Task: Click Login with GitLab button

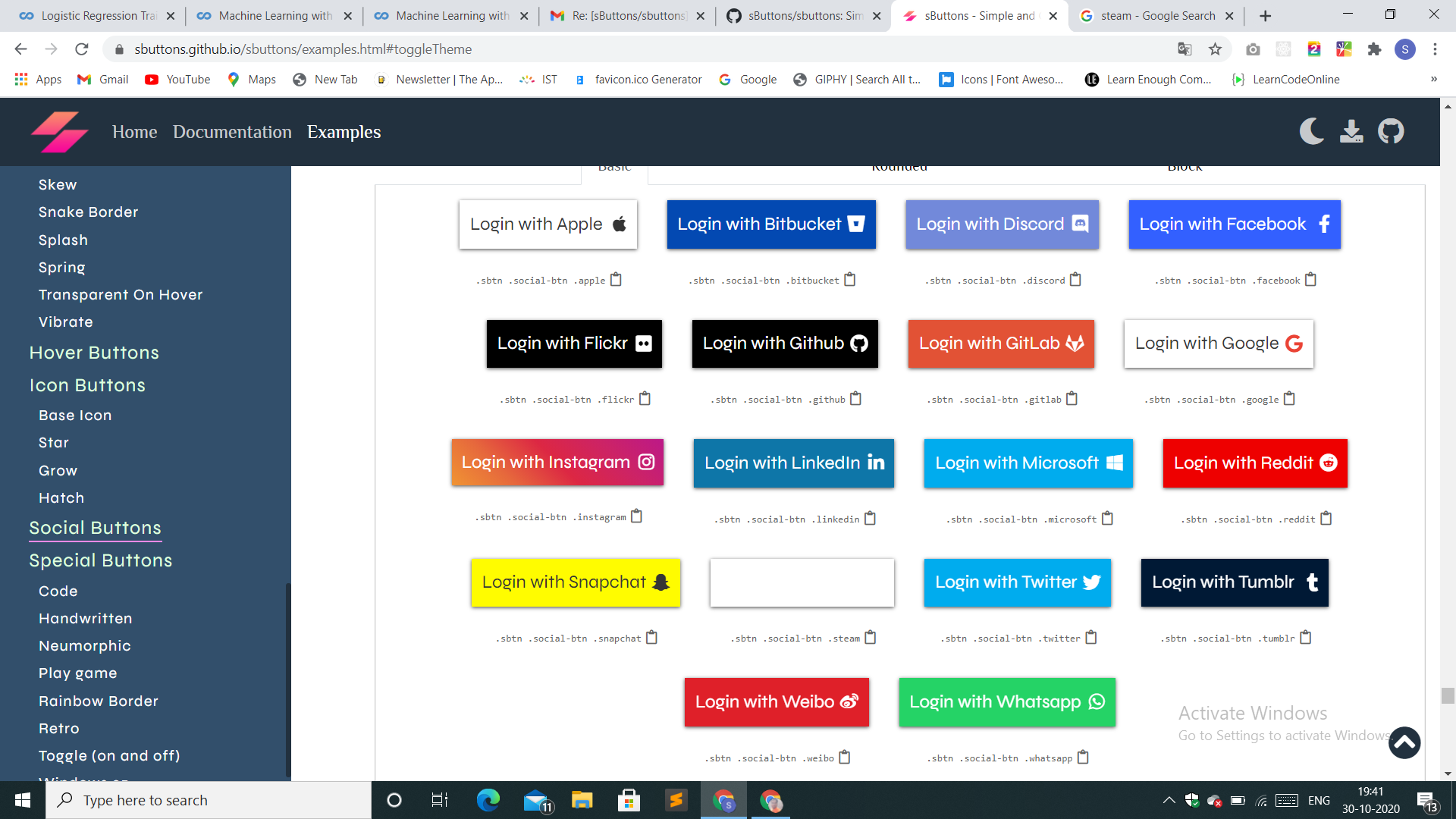Action: (1001, 344)
